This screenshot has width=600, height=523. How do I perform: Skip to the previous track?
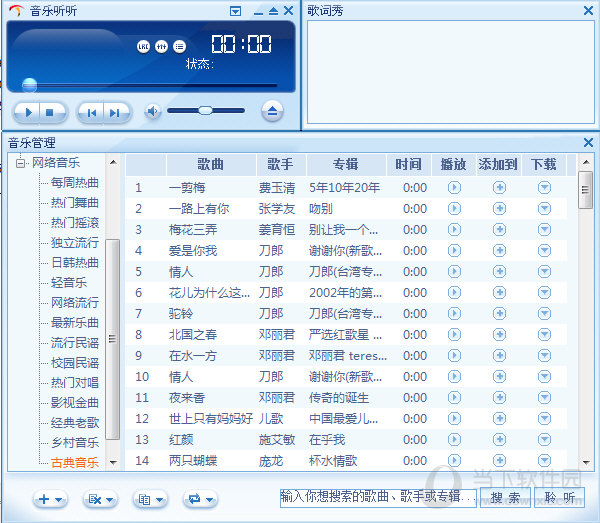tap(91, 112)
